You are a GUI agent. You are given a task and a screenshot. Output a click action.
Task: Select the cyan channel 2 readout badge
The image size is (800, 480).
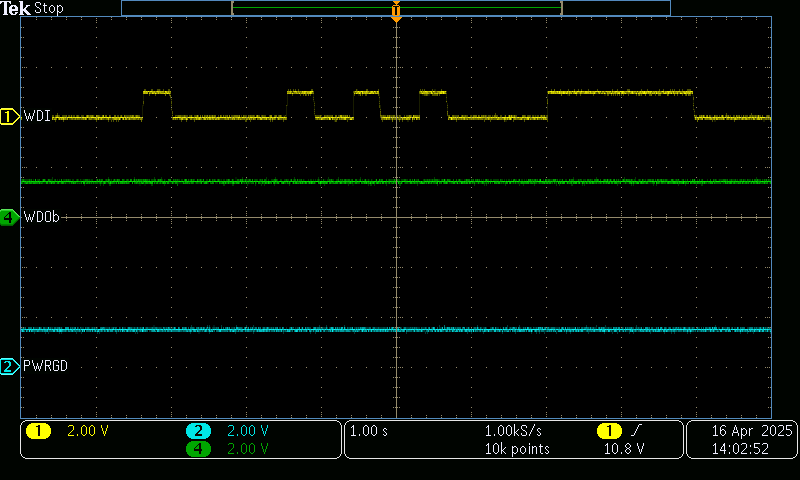point(199,431)
